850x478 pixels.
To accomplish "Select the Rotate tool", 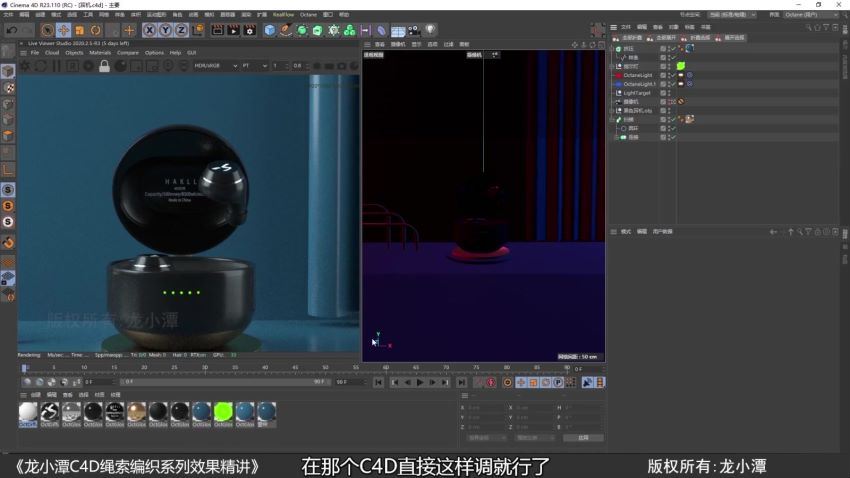I will 96,30.
